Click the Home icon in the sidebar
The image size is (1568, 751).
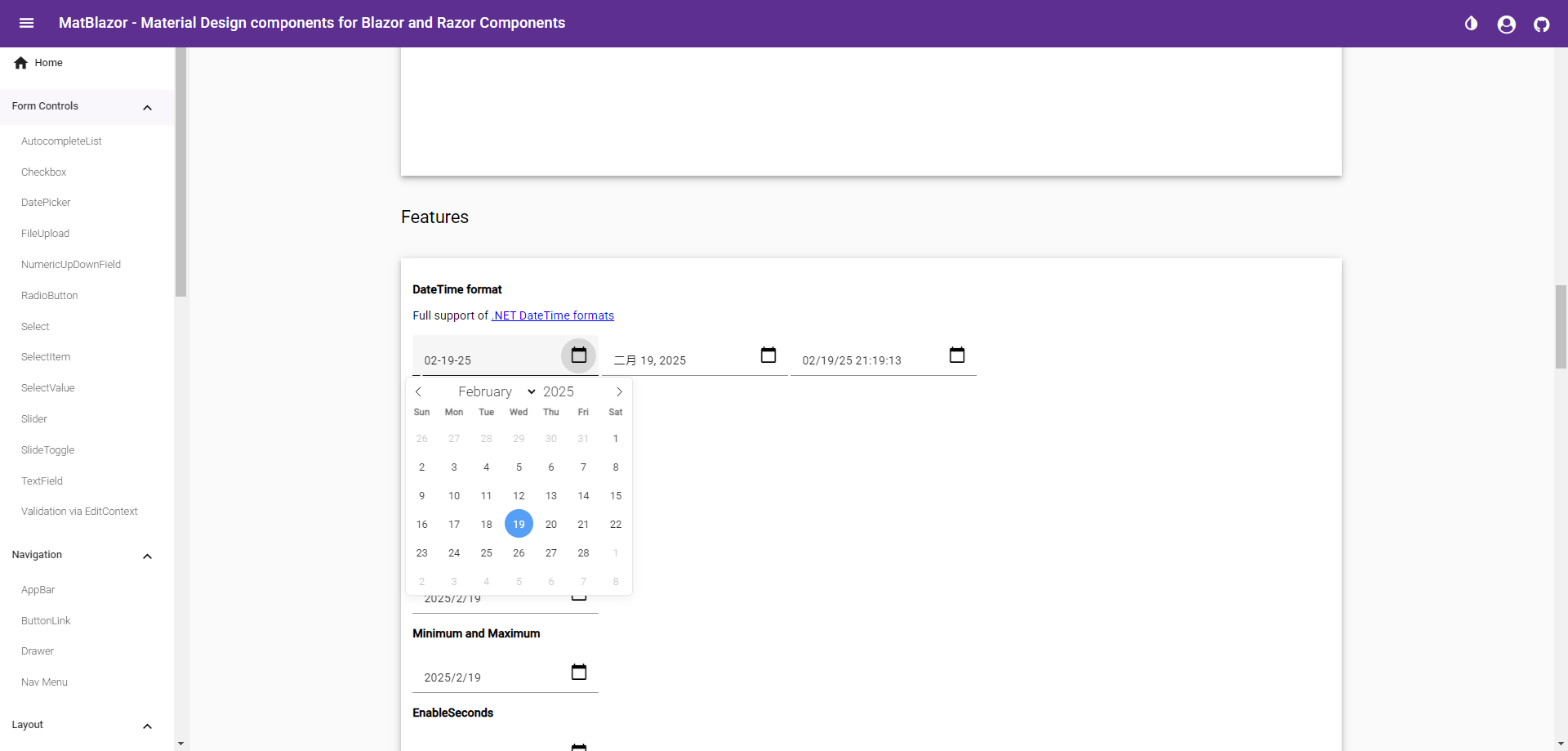(20, 62)
